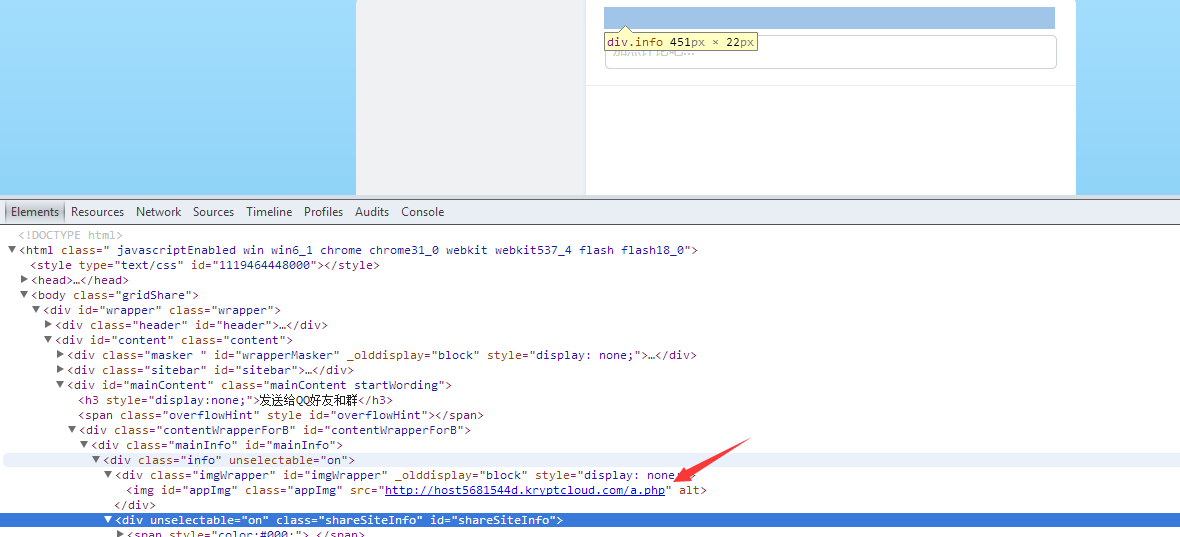Open the Timeline tab
This screenshot has height=537, width=1180.
(x=269, y=212)
